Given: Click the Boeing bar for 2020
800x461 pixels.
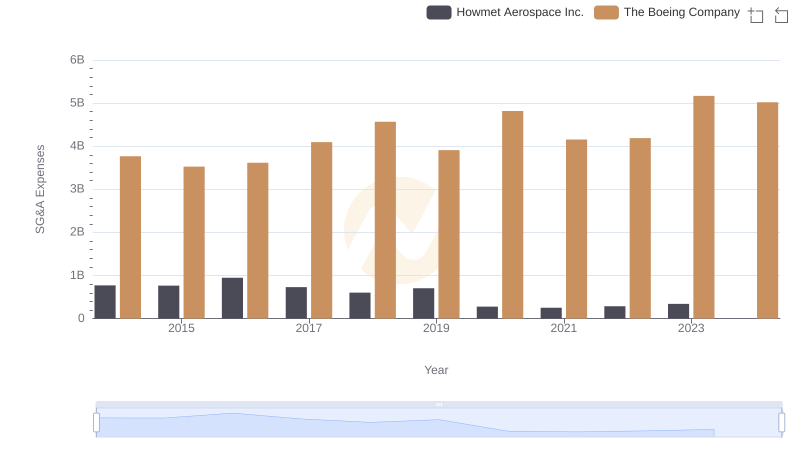Looking at the screenshot, I should coord(512,215).
